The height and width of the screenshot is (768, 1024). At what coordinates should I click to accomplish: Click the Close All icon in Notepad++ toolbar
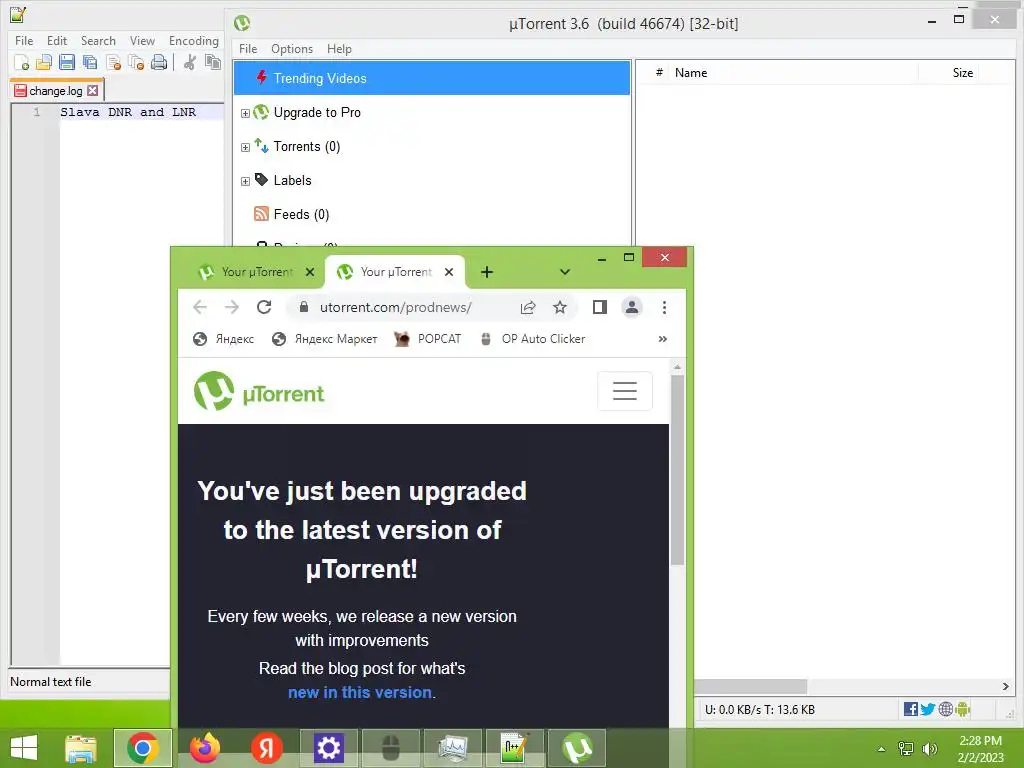point(136,62)
